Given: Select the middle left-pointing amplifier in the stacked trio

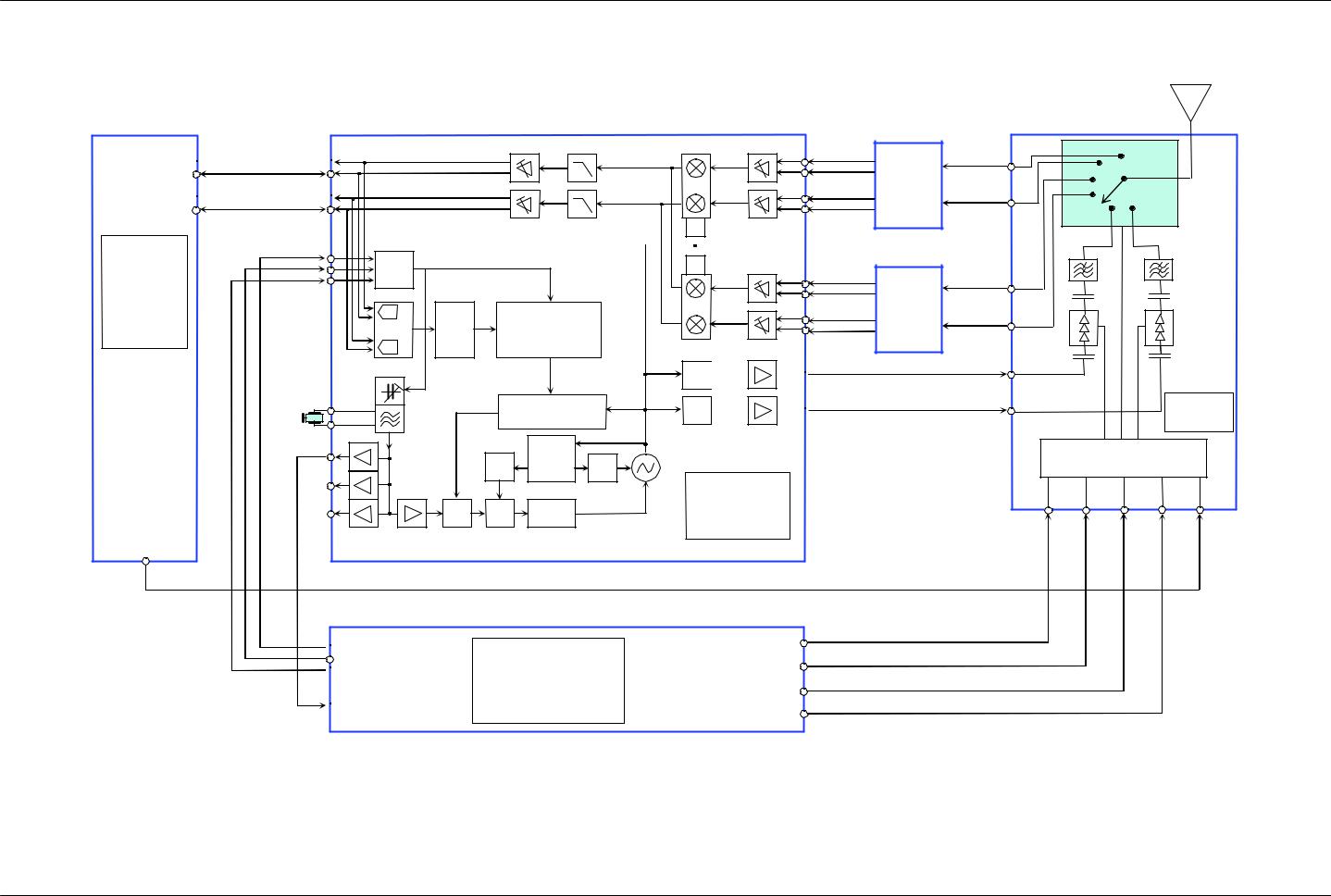Looking at the screenshot, I should pyautogui.click(x=364, y=485).
